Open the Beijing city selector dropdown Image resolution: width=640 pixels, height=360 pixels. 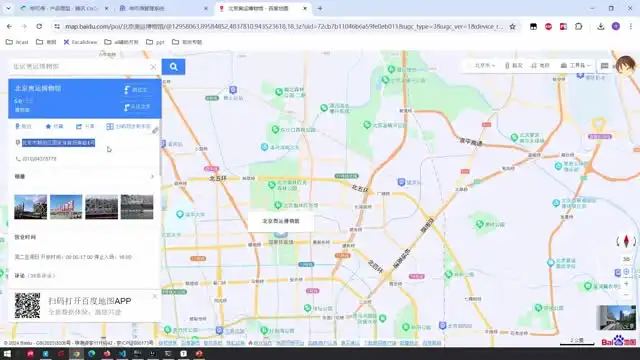click(484, 65)
